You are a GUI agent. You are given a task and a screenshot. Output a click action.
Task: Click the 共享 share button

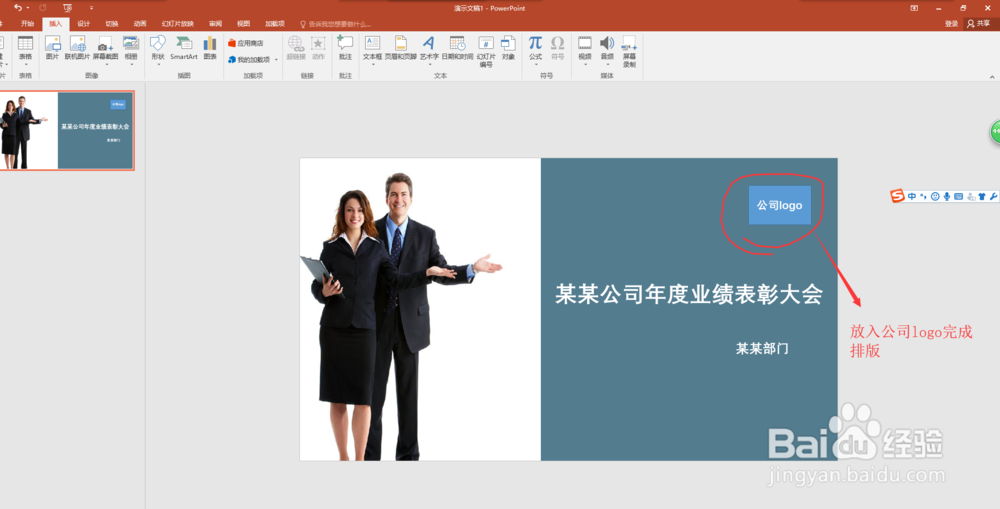click(x=978, y=24)
